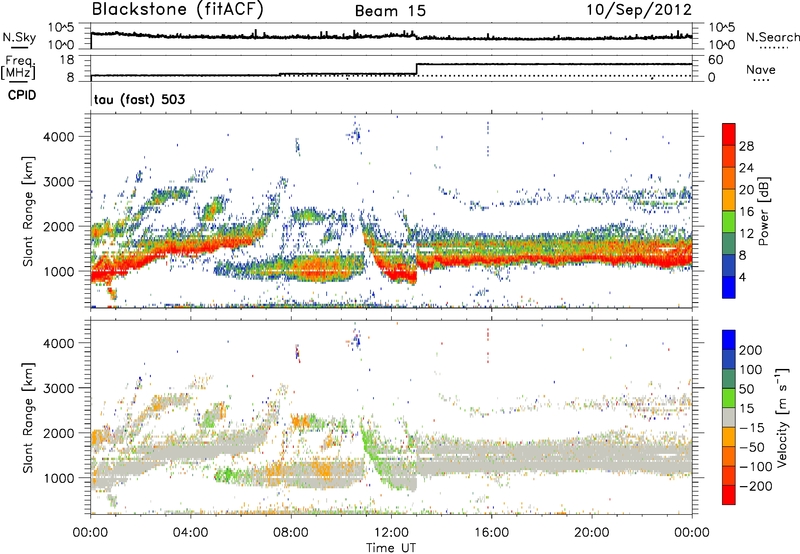Screen dimensions: 800x554
Task: Click the orange scatter band at 09:00 in power panel
Action: (x=321, y=270)
